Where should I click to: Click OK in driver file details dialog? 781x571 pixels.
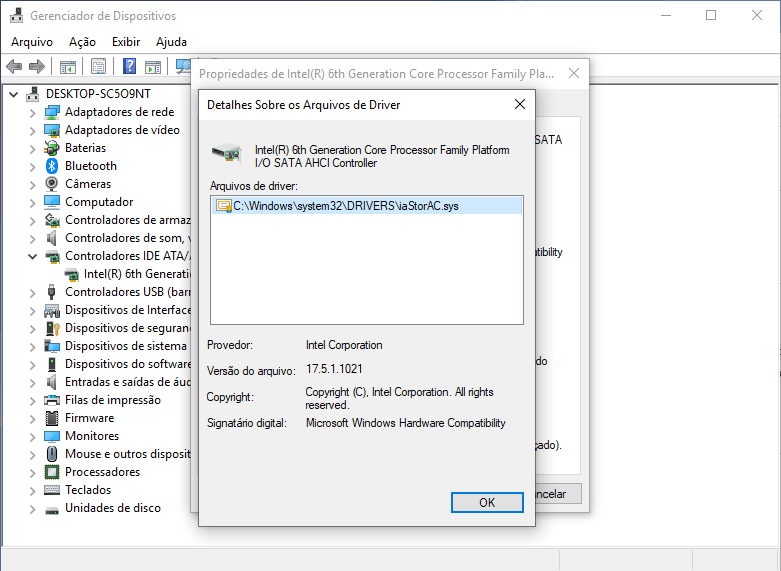coord(487,502)
